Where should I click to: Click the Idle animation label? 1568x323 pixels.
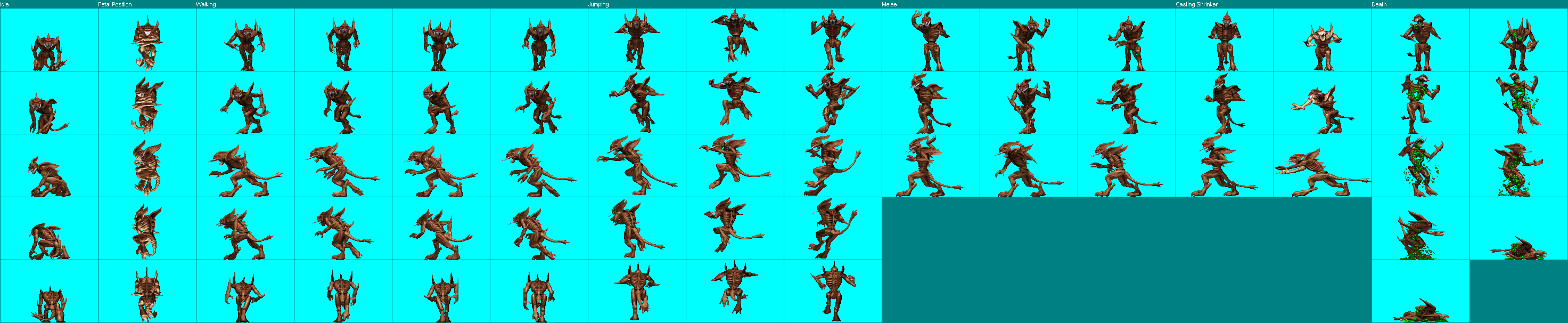coord(4,4)
